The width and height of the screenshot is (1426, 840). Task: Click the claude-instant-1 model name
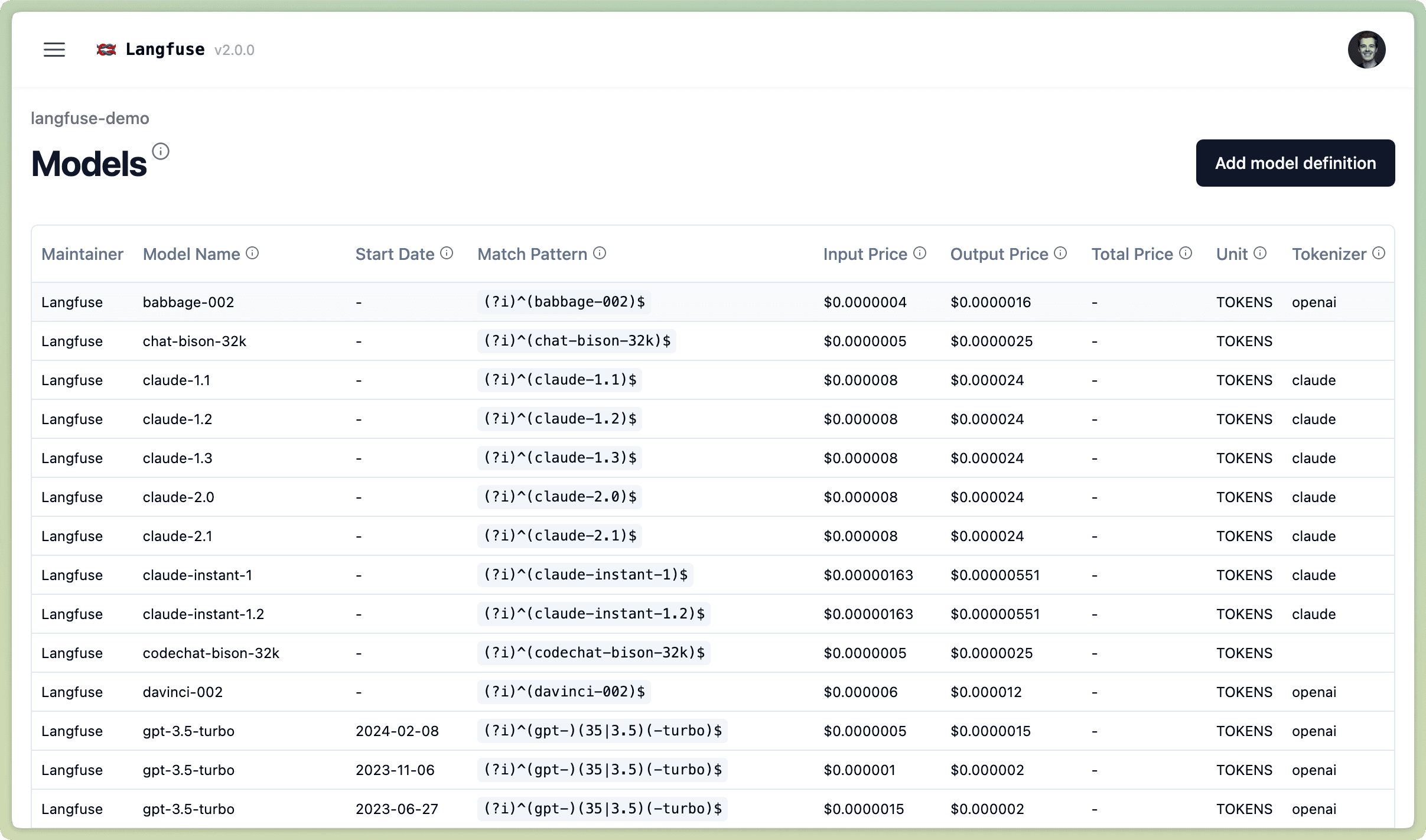point(198,575)
